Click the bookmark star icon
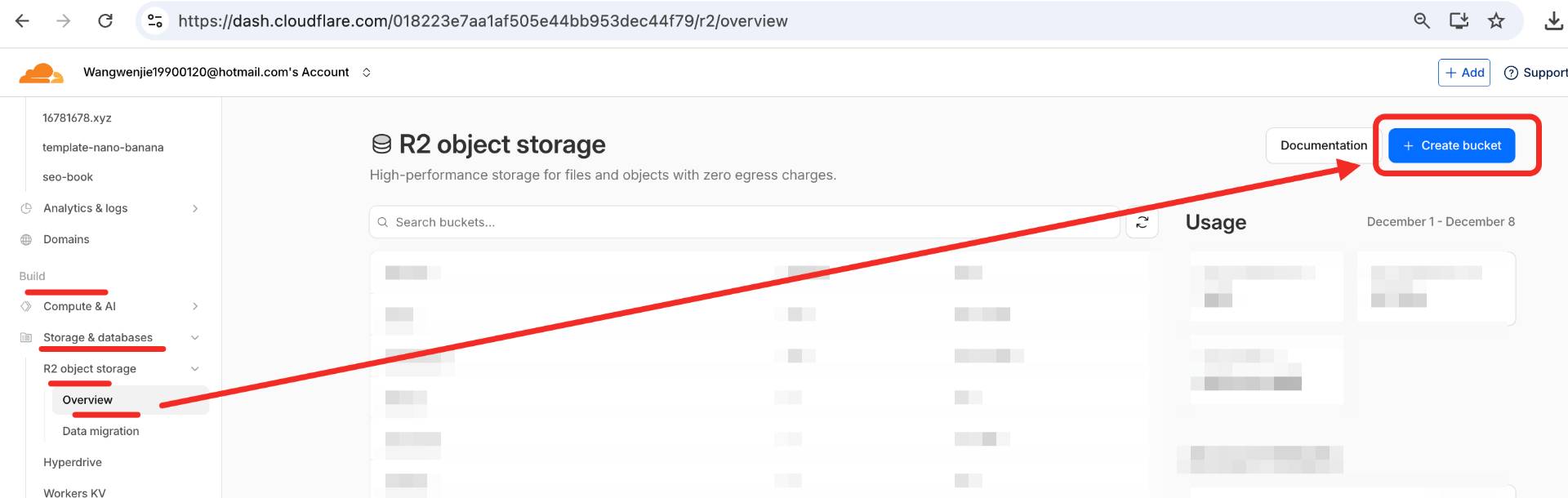Viewport: 1568px width, 498px height. pos(1496,21)
